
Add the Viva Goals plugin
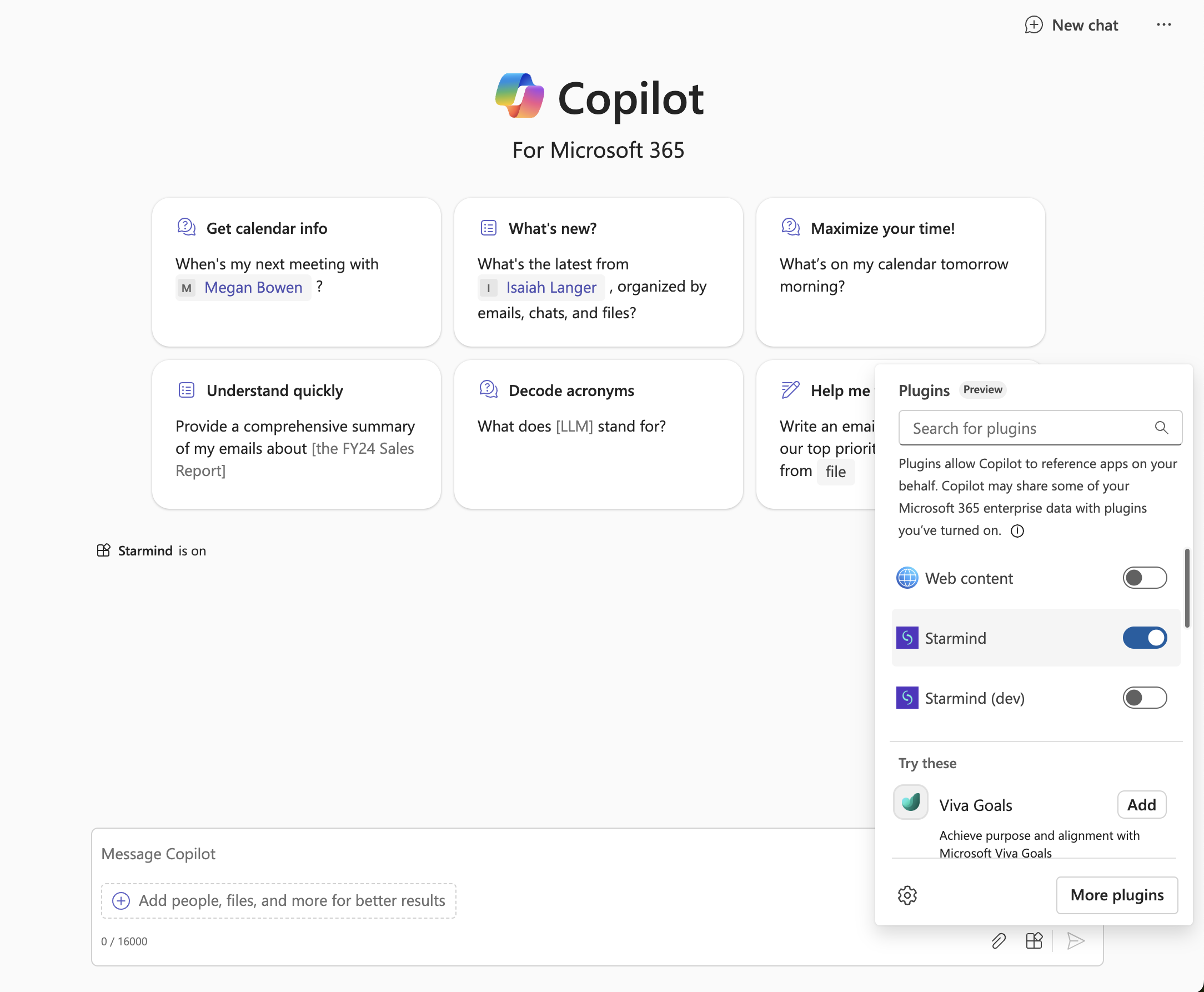tap(1141, 805)
